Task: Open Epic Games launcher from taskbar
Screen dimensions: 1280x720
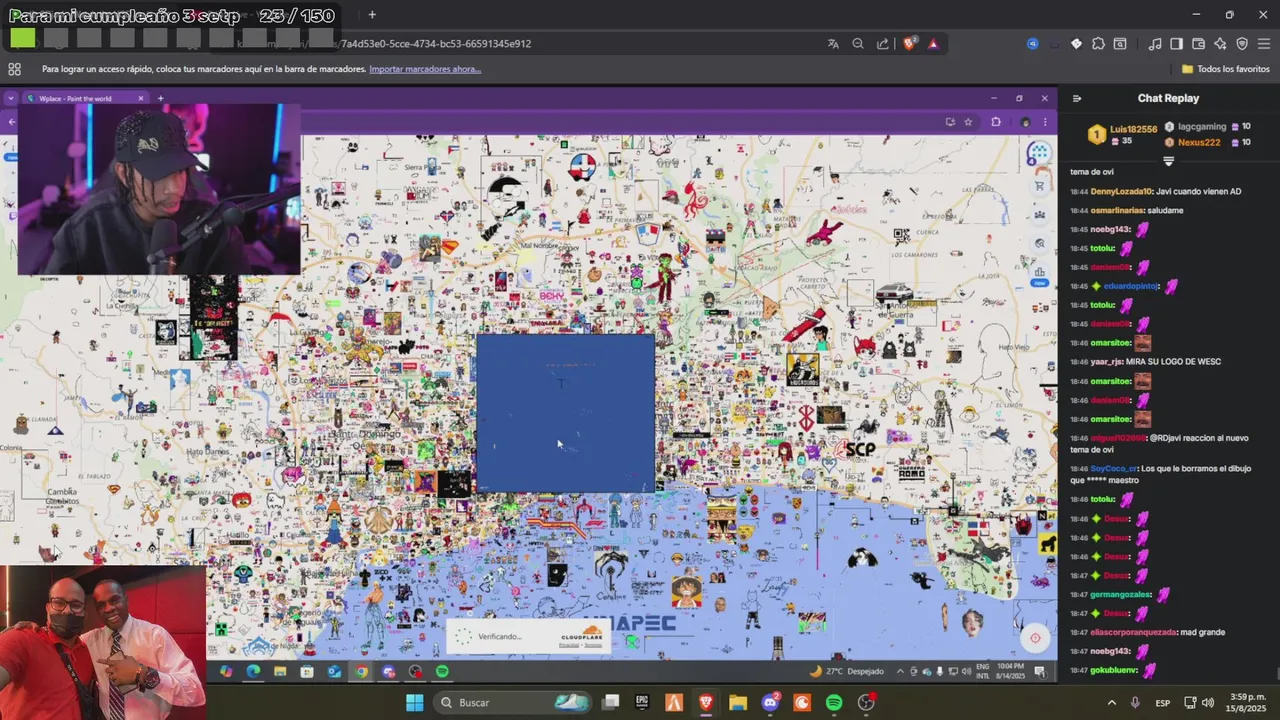Action: click(642, 703)
